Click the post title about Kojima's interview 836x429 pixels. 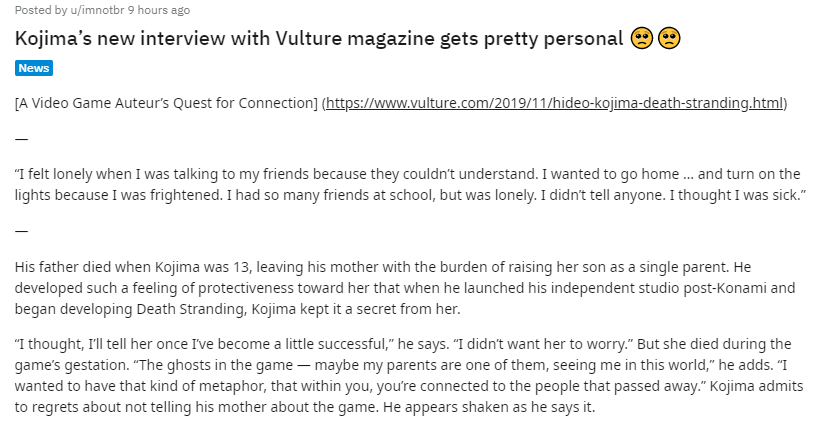[x=319, y=38]
